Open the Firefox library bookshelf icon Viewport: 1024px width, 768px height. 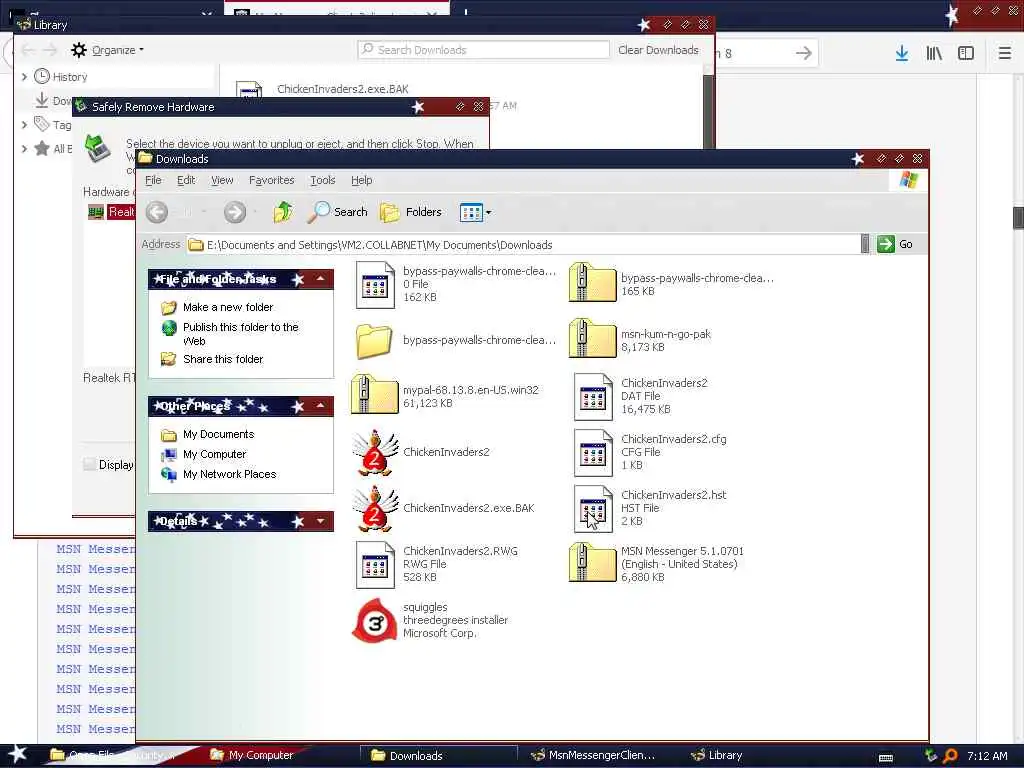point(934,54)
